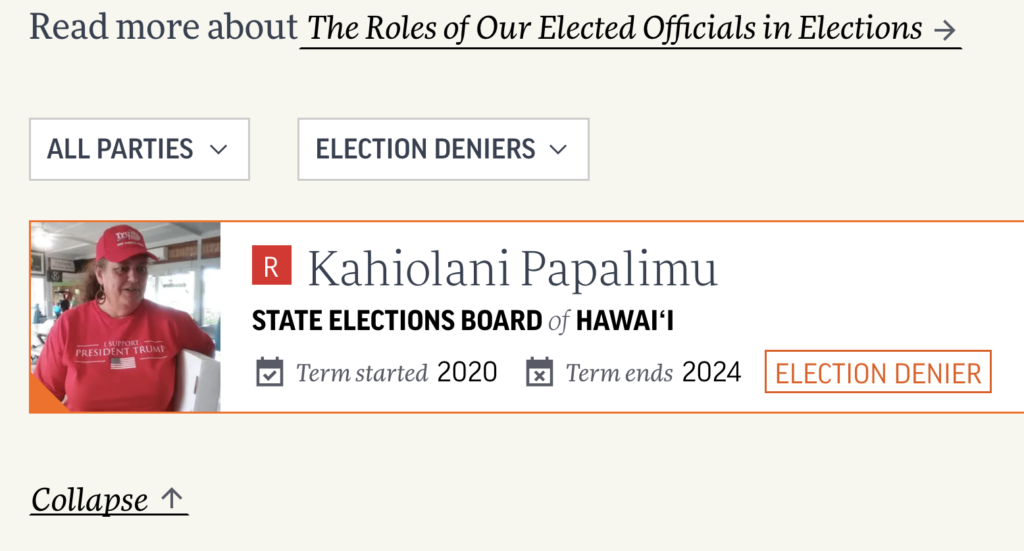Click the orange corner triangle on the photo

click(x=42, y=399)
